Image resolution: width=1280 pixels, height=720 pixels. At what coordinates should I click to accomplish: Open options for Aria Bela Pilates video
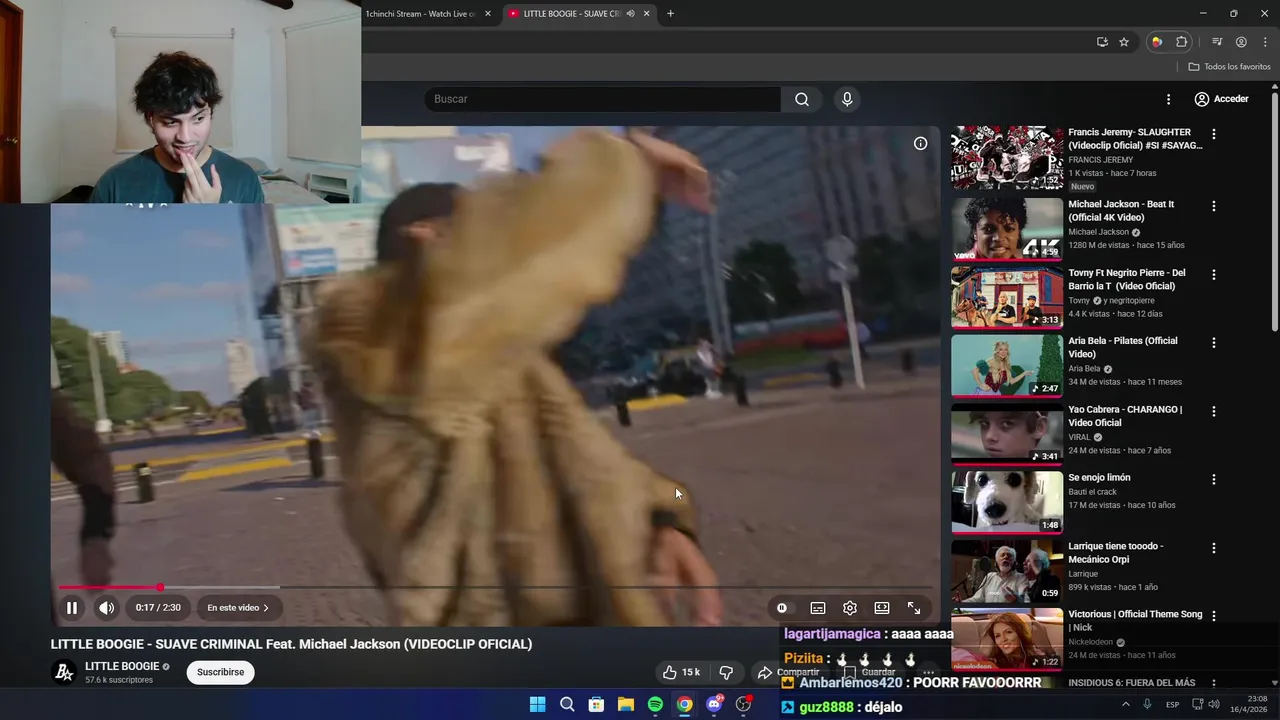pos(1214,342)
